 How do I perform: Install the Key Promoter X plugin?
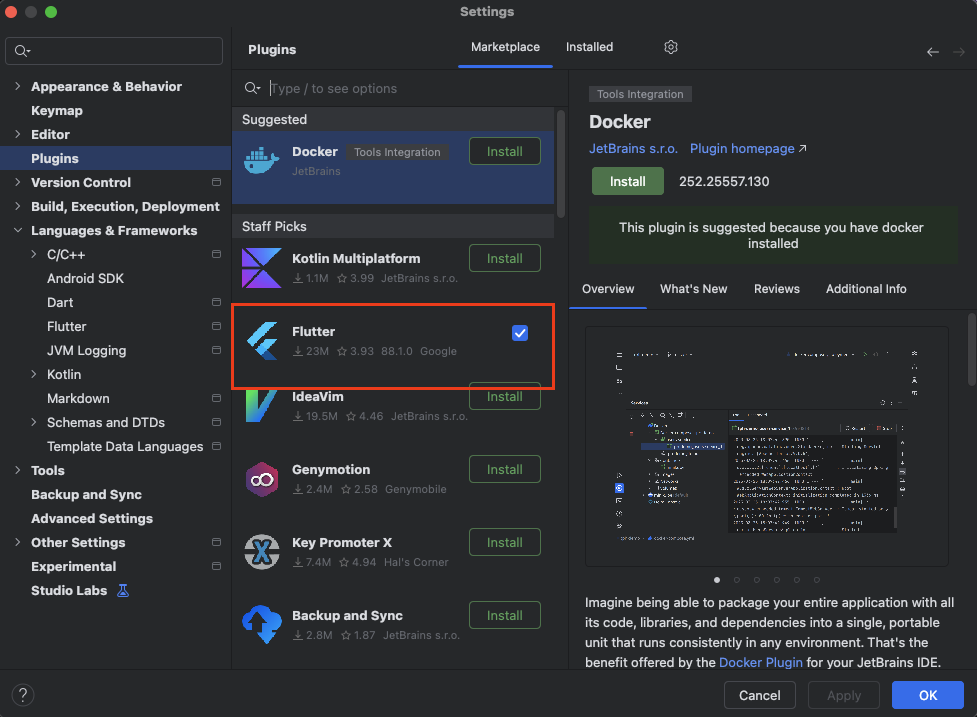(505, 543)
